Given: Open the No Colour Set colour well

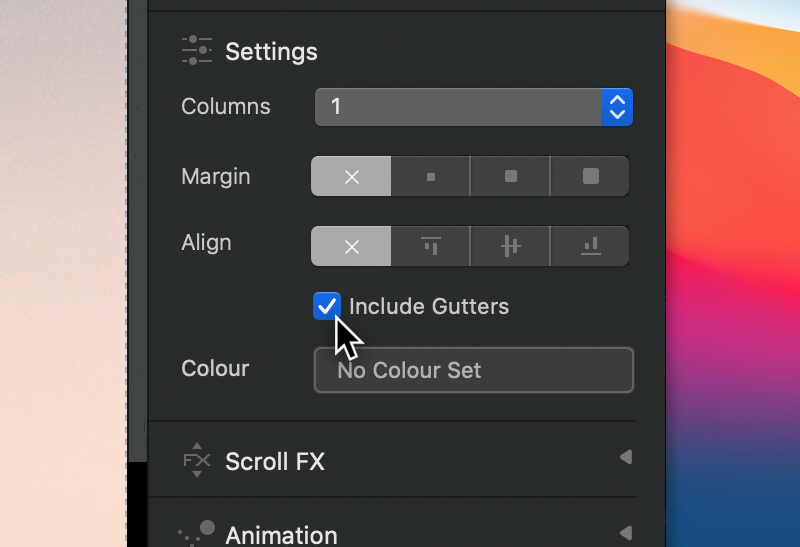Looking at the screenshot, I should tap(474, 370).
